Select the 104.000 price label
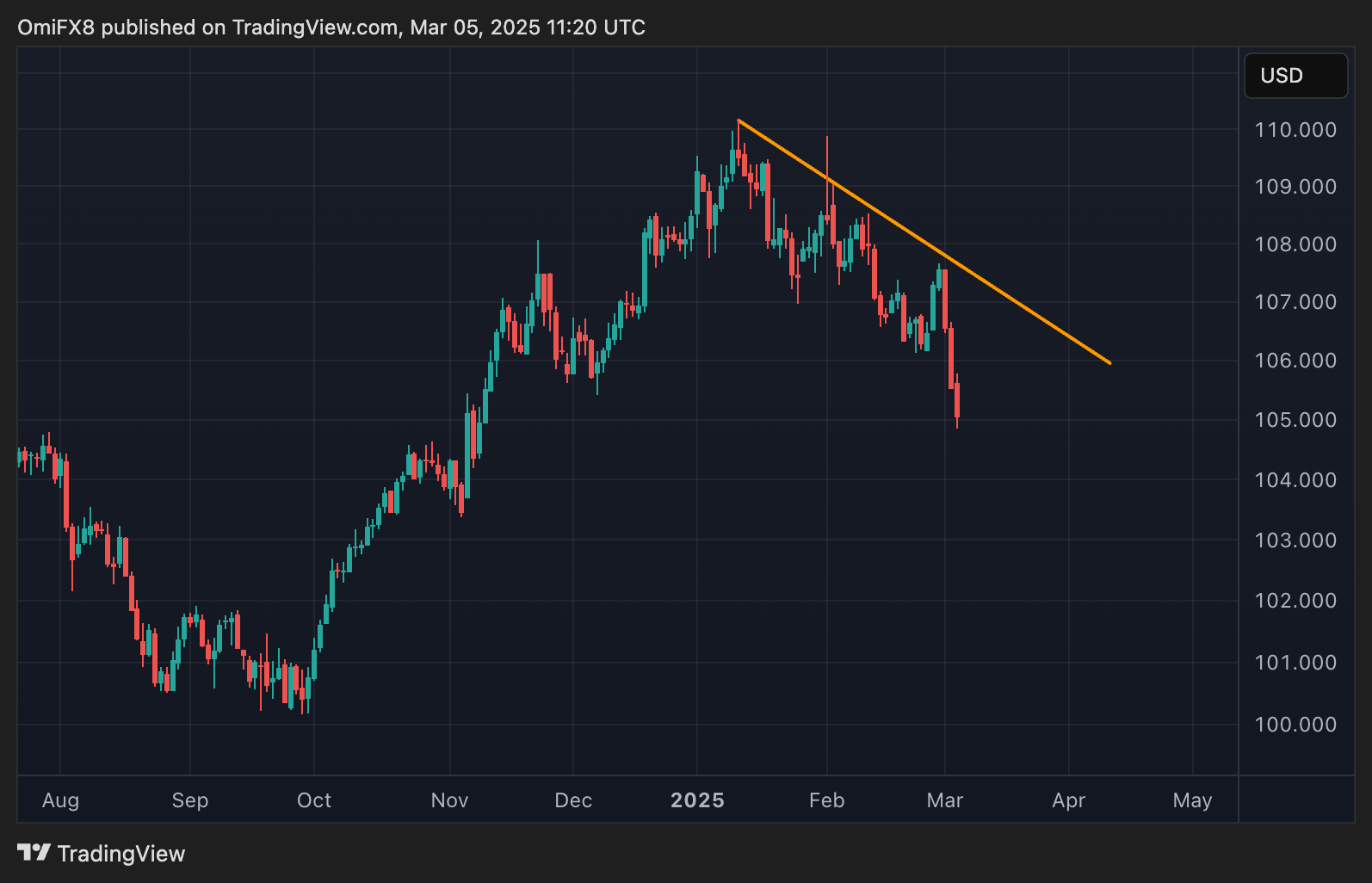This screenshot has height=883, width=1372. pyautogui.click(x=1295, y=480)
